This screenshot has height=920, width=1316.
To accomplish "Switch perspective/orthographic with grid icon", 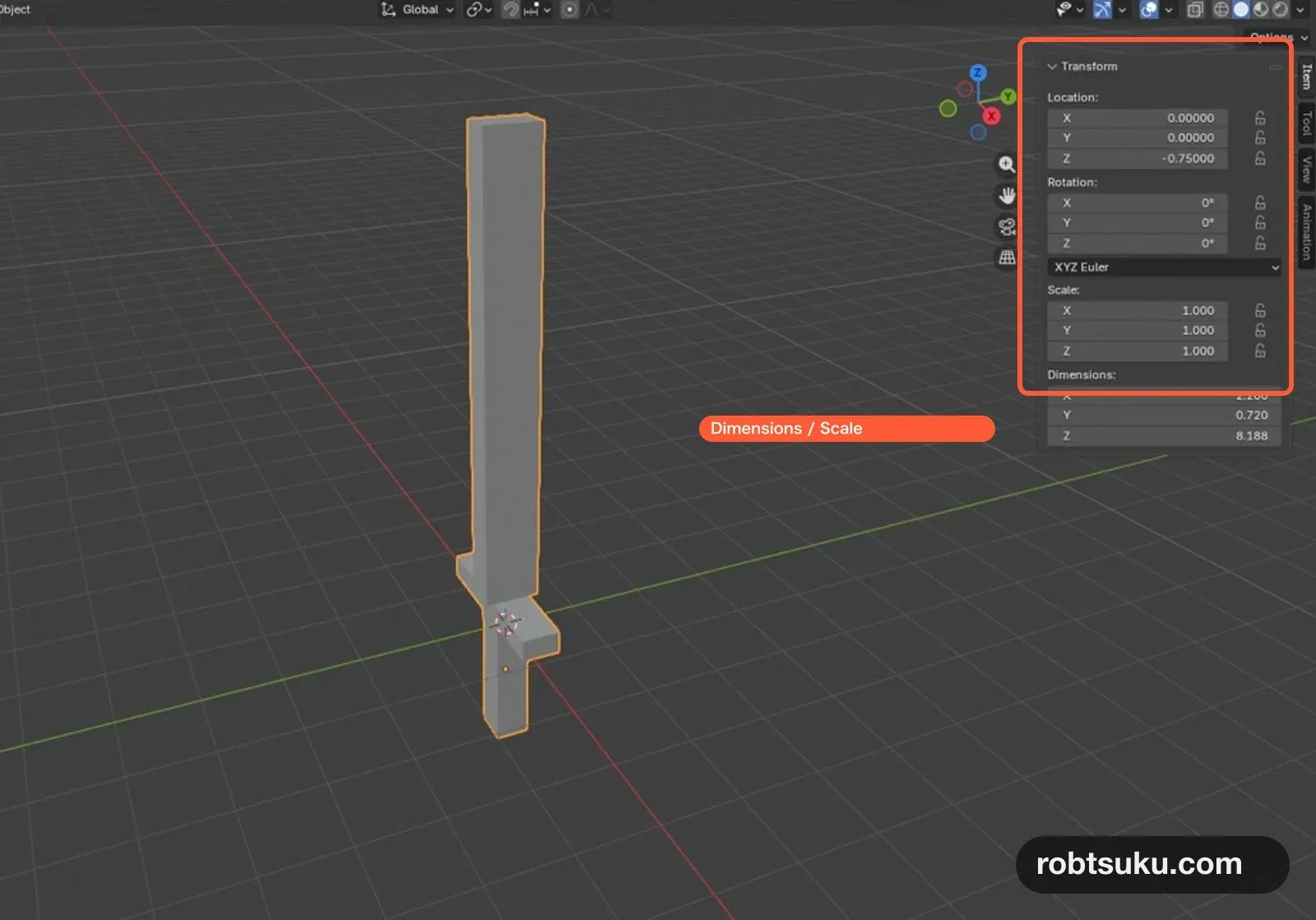I will coord(1007,258).
